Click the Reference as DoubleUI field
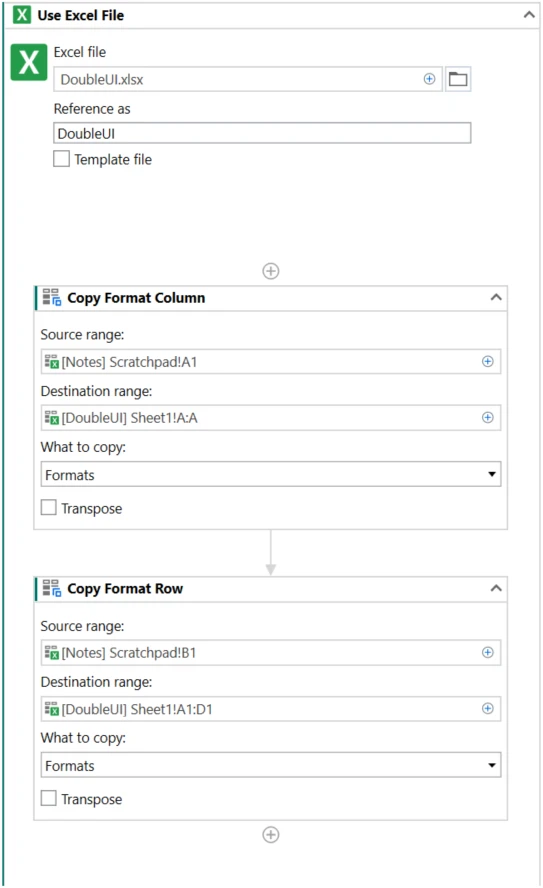 point(262,134)
